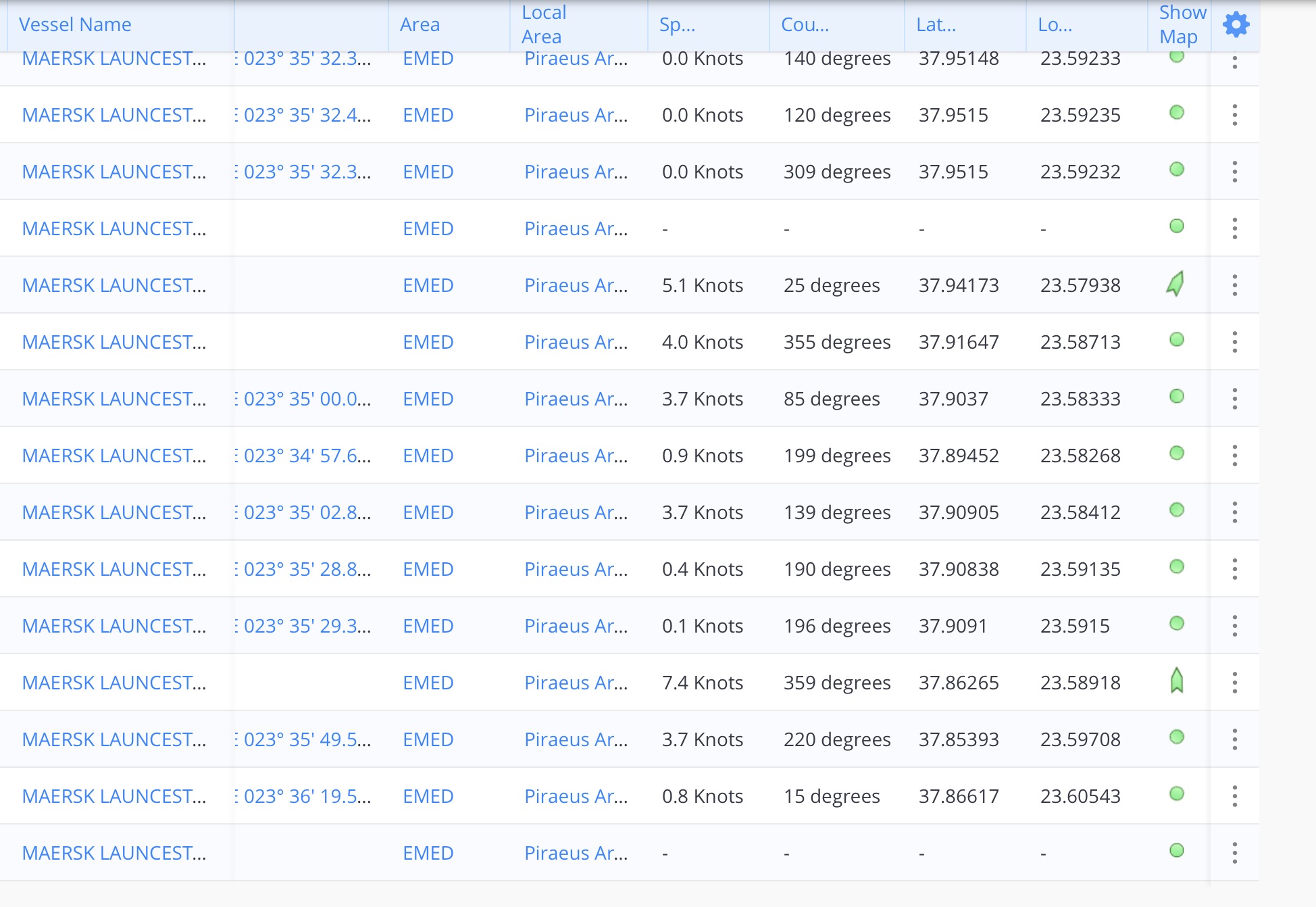The width and height of the screenshot is (1316, 907).
Task: Sort by the Area column header
Action: pyautogui.click(x=420, y=25)
